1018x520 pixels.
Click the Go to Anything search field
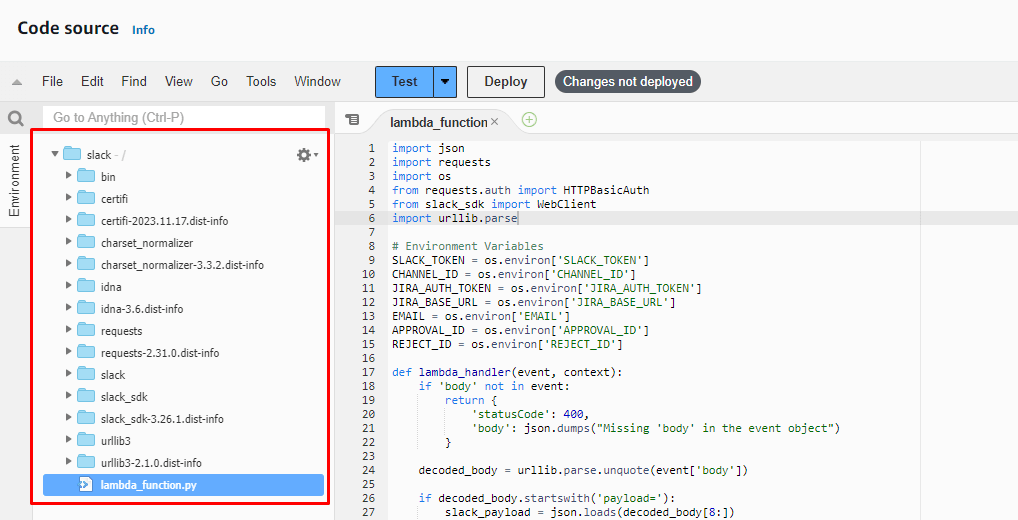coord(183,118)
